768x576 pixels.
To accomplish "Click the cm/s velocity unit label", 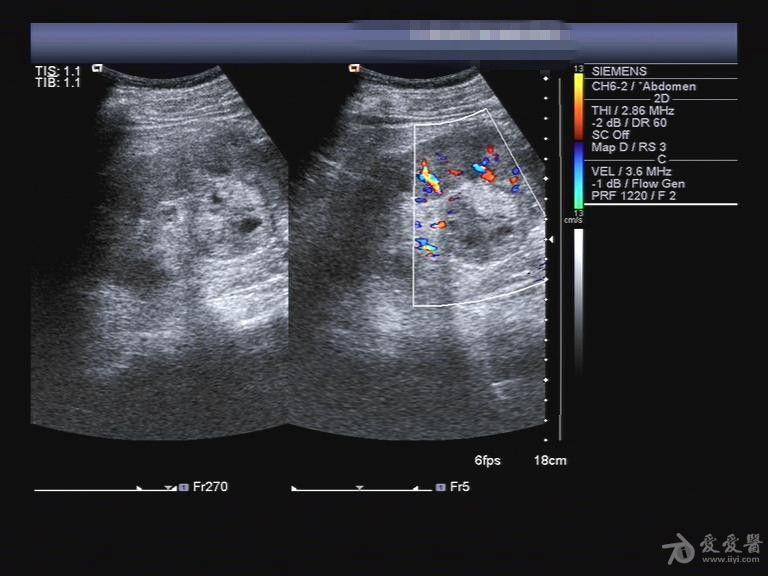I will coord(573,221).
